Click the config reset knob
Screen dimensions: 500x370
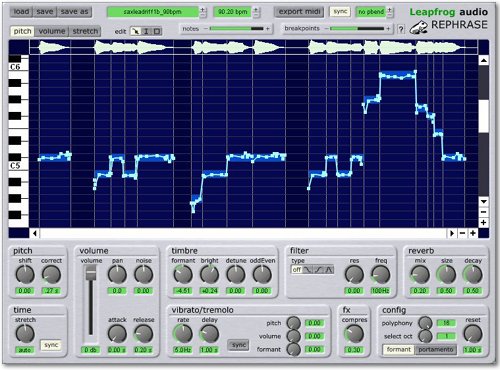tap(473, 334)
